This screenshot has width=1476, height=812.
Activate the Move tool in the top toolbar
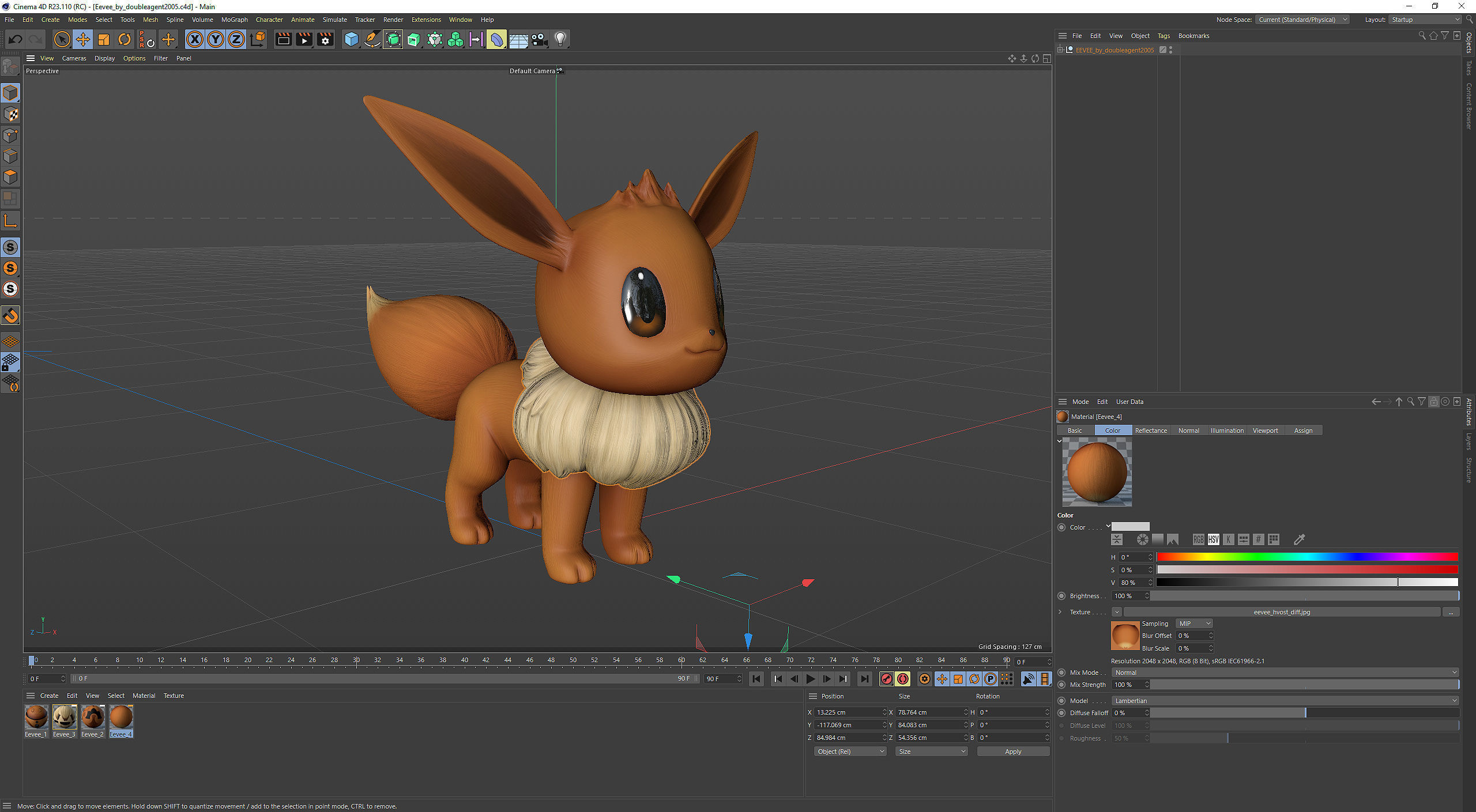pos(83,39)
